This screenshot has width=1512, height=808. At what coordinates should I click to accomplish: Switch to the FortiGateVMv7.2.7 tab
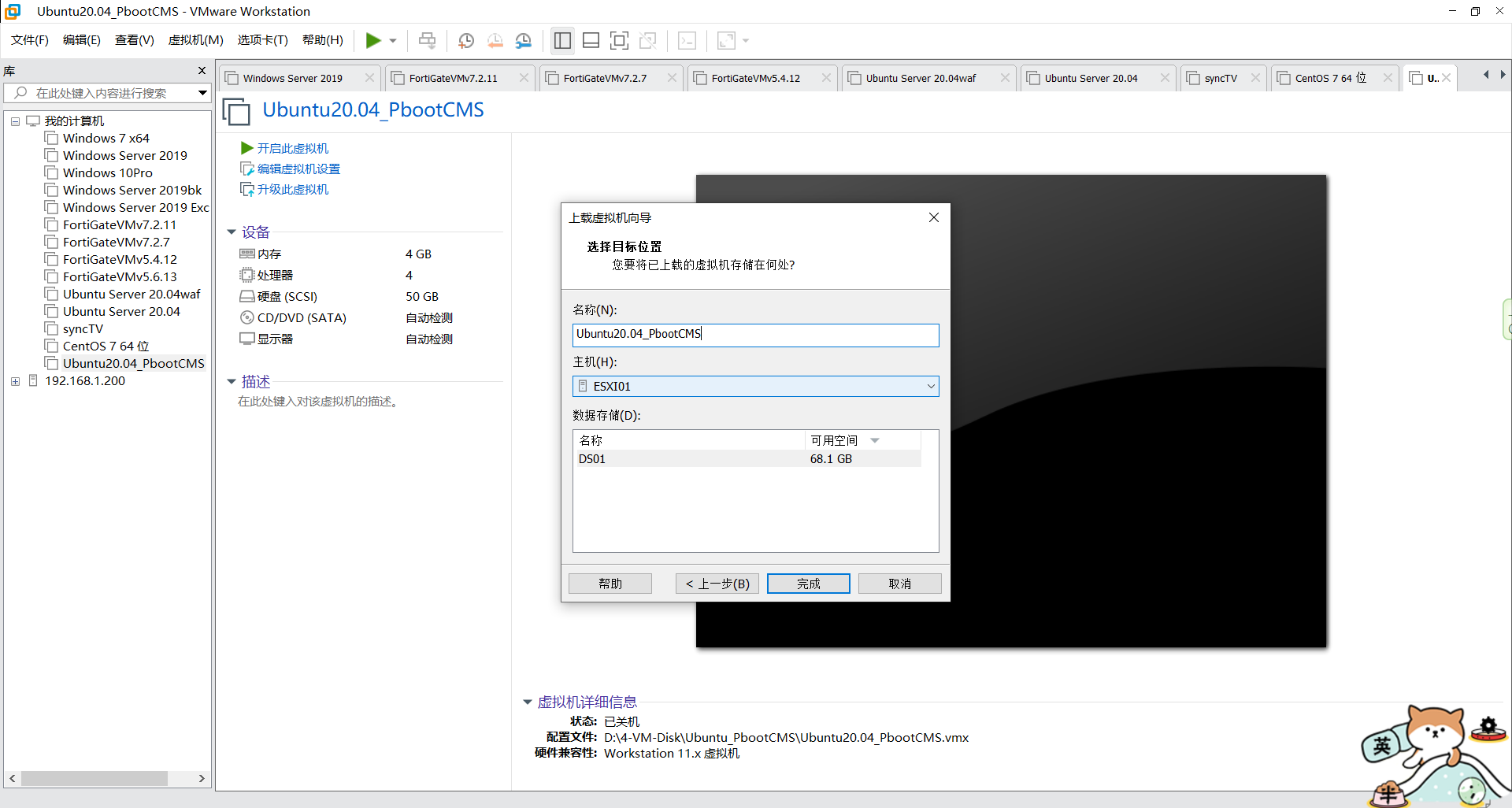tap(605, 78)
